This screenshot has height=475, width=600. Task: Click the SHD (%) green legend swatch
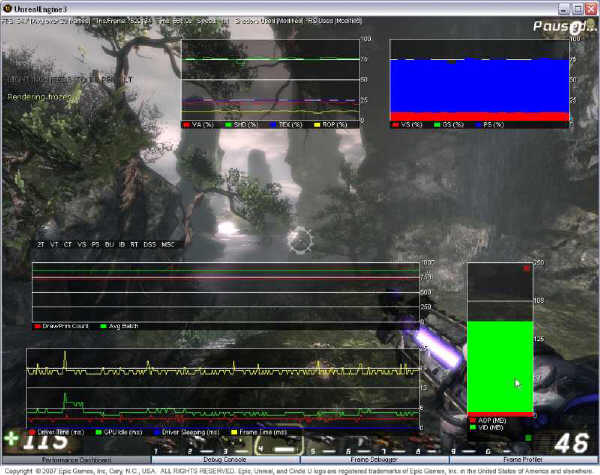(229, 125)
